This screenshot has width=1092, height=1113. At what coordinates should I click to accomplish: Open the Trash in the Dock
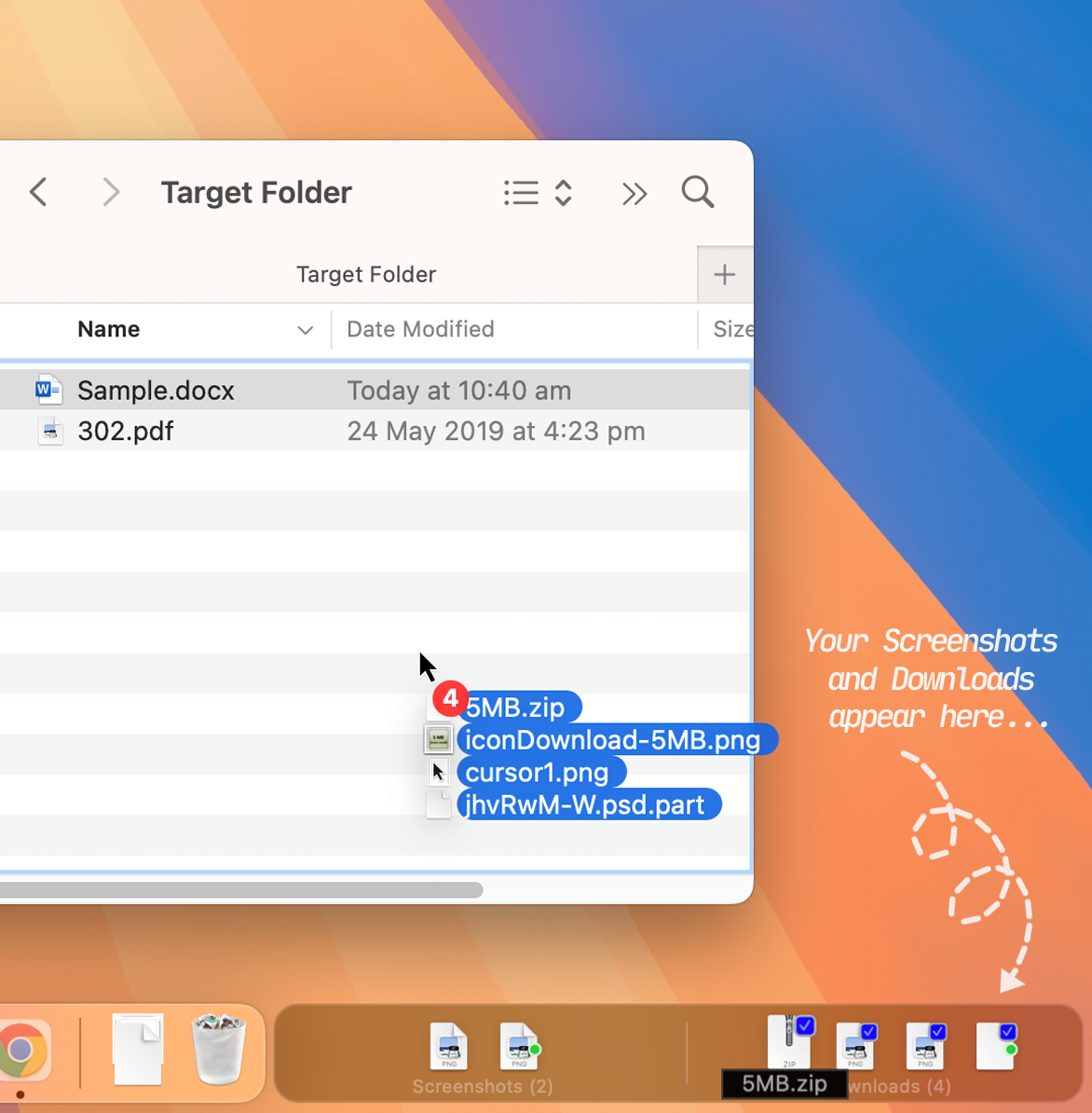click(x=219, y=1049)
